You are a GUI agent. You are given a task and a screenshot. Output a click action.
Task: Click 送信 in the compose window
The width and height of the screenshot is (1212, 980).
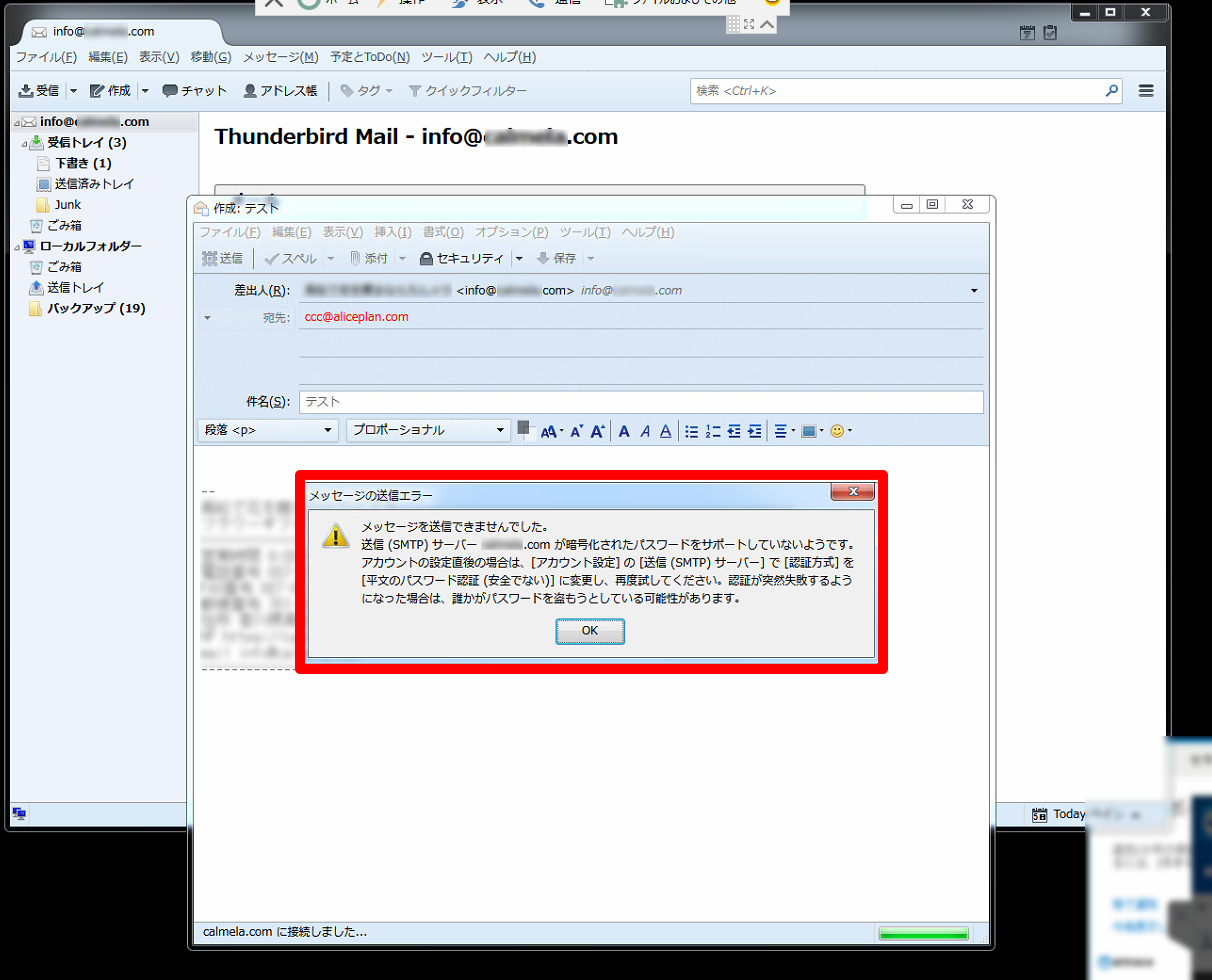pos(222,258)
